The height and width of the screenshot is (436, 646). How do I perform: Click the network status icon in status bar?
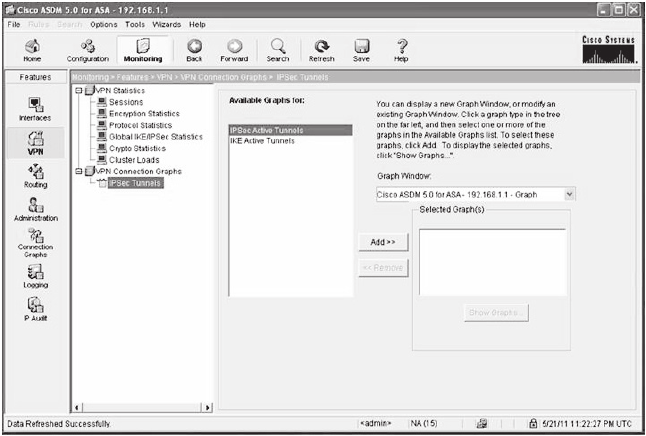(481, 423)
